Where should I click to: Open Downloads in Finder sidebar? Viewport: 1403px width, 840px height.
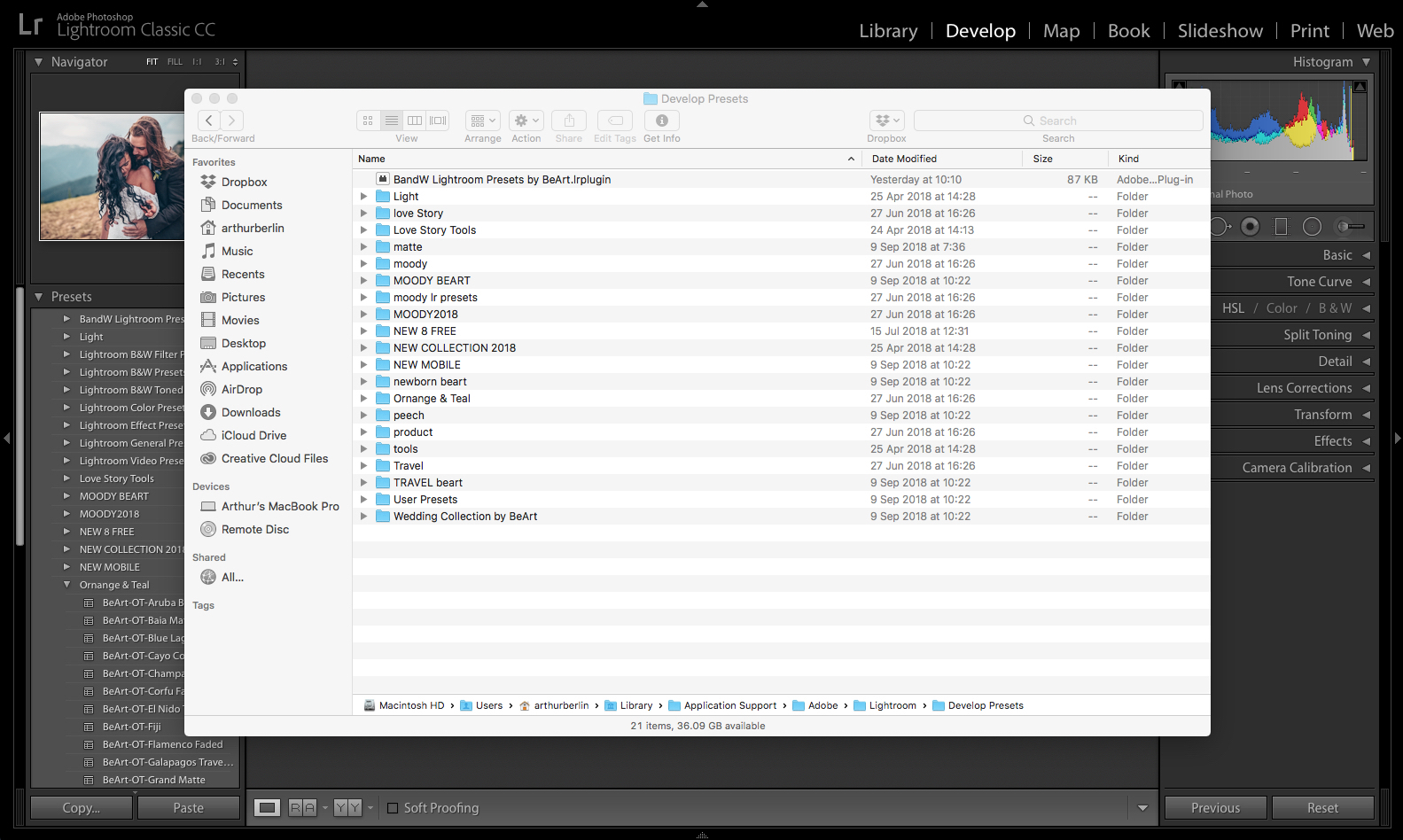[251, 412]
